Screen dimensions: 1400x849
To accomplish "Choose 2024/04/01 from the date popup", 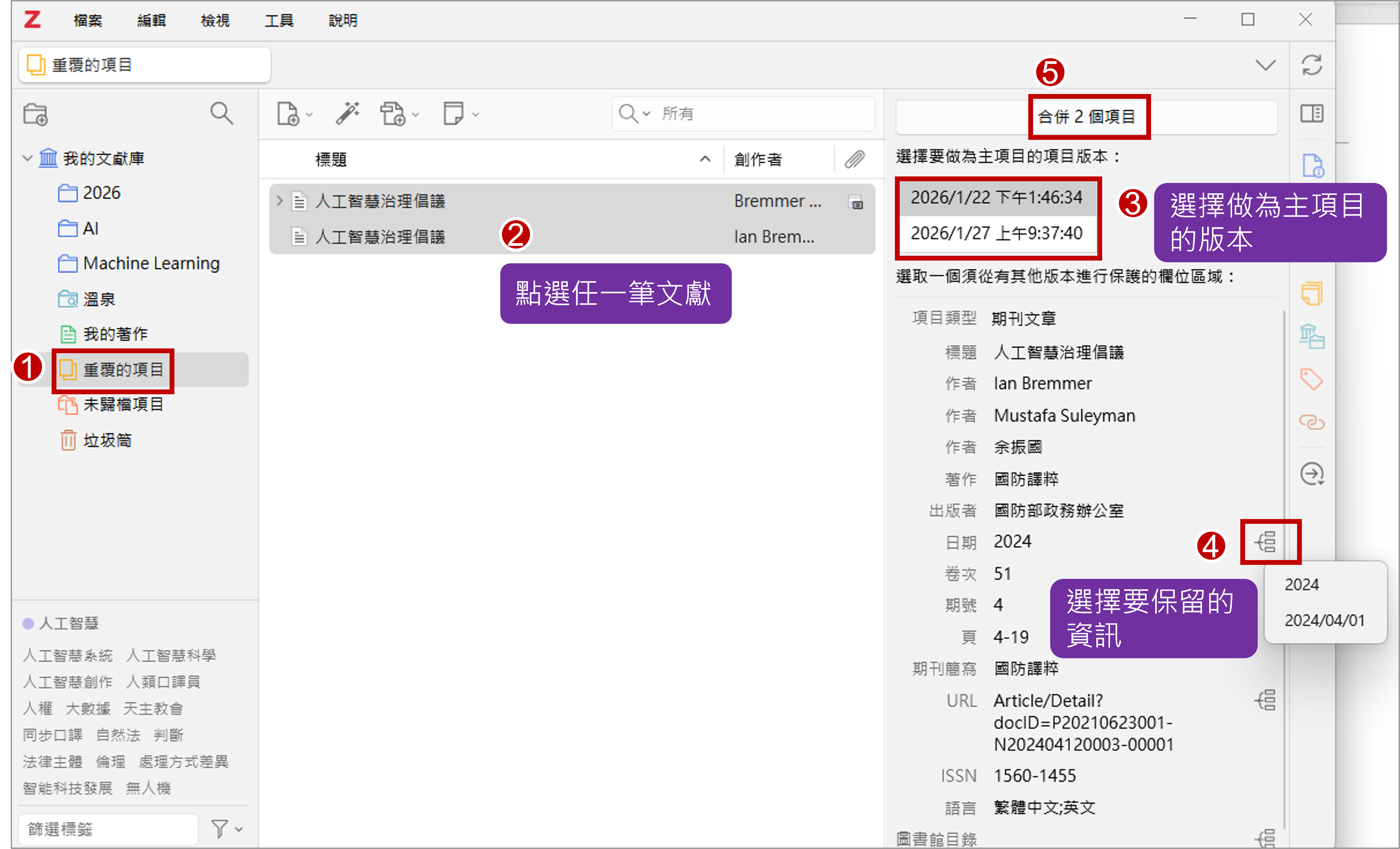I will (1324, 620).
